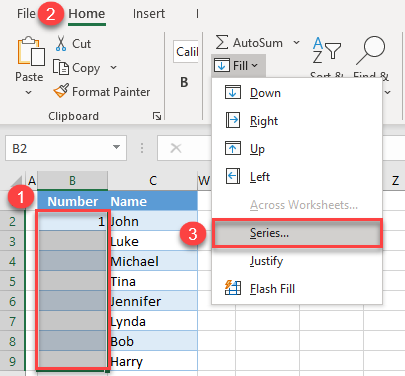405x376 pixels.
Task: Click the cell containing Michael
Action: click(153, 261)
